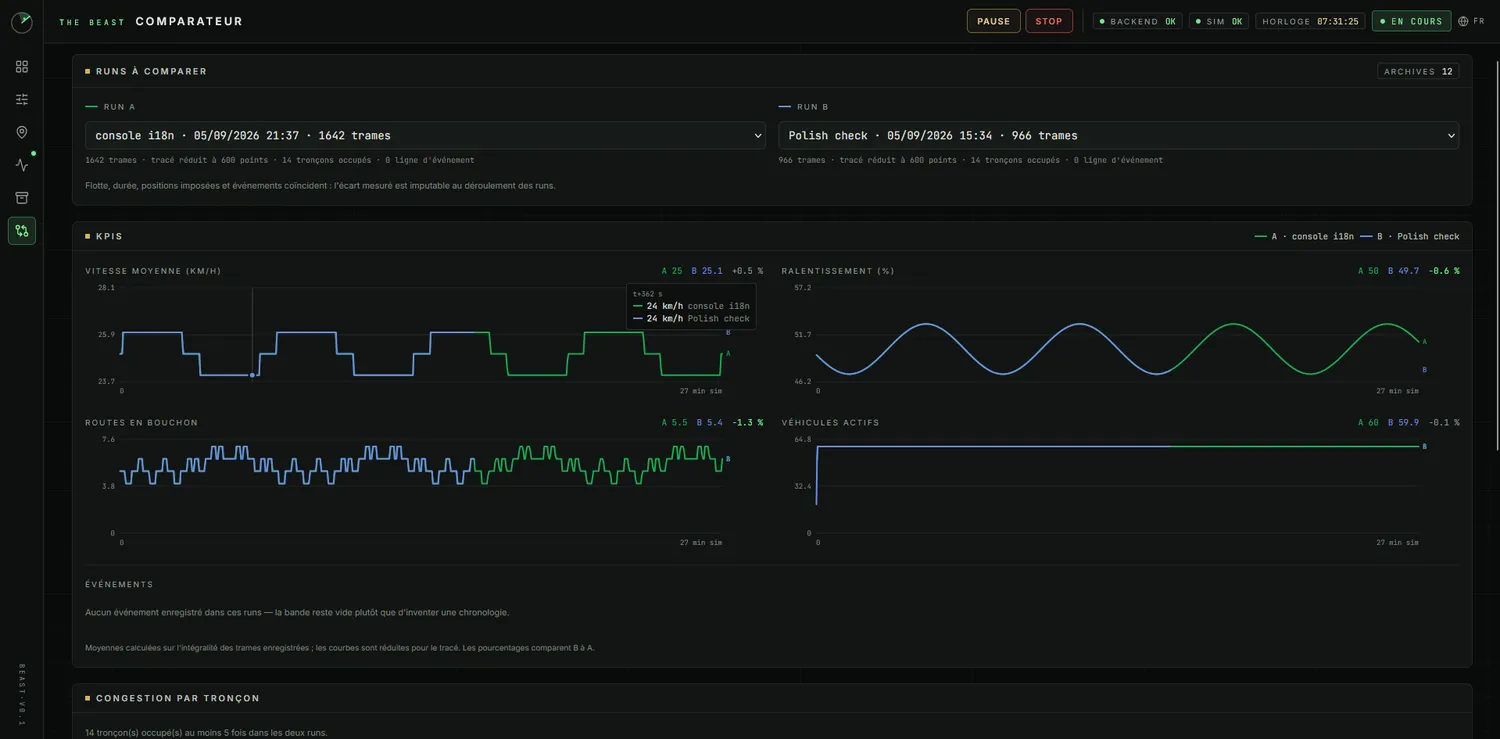The image size is (1500, 739).
Task: Click the ÉVÉNEMENTS section label
Action: (x=119, y=585)
